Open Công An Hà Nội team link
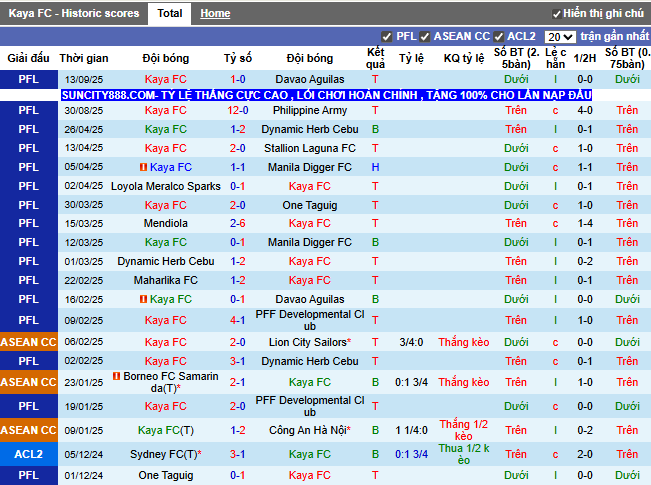 click(308, 430)
